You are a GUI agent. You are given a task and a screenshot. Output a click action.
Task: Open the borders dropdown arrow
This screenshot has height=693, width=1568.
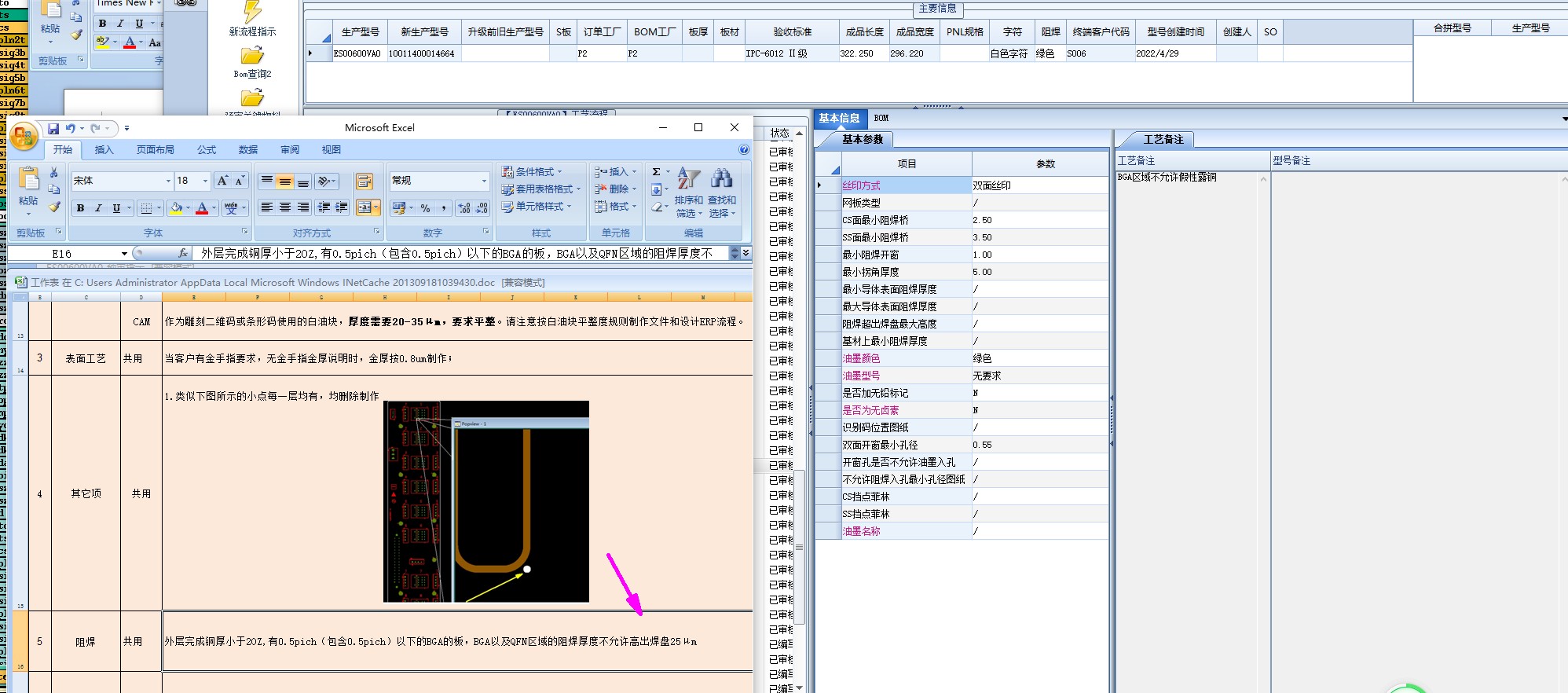click(x=159, y=208)
